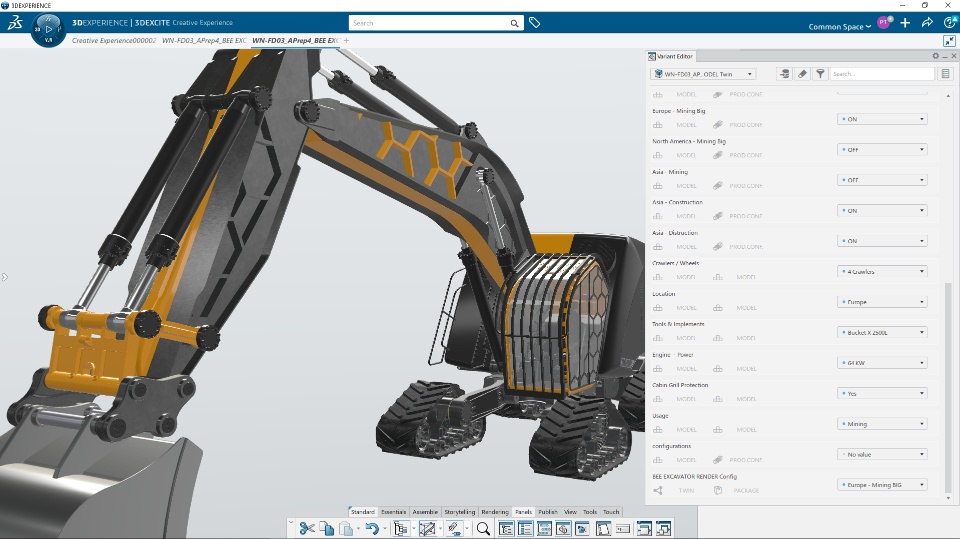Open the Asia - Mining OFF dropdown
The image size is (960, 539).
tap(882, 180)
